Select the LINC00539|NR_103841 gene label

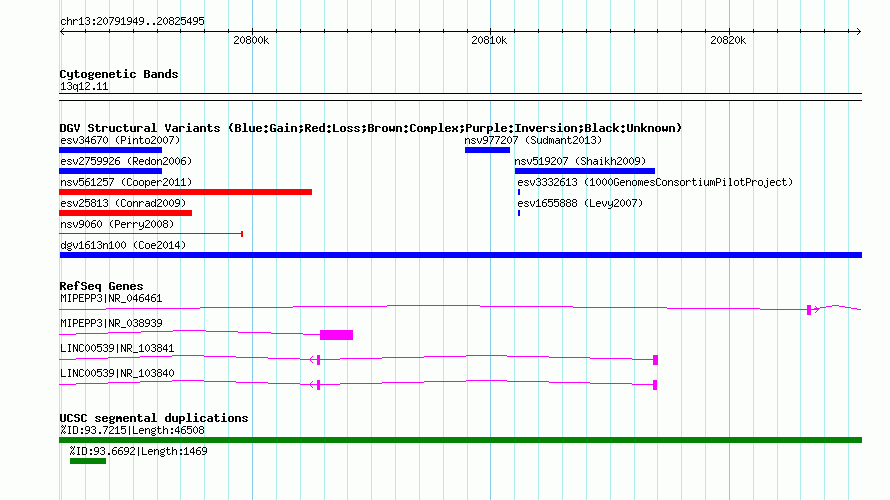tap(117, 348)
